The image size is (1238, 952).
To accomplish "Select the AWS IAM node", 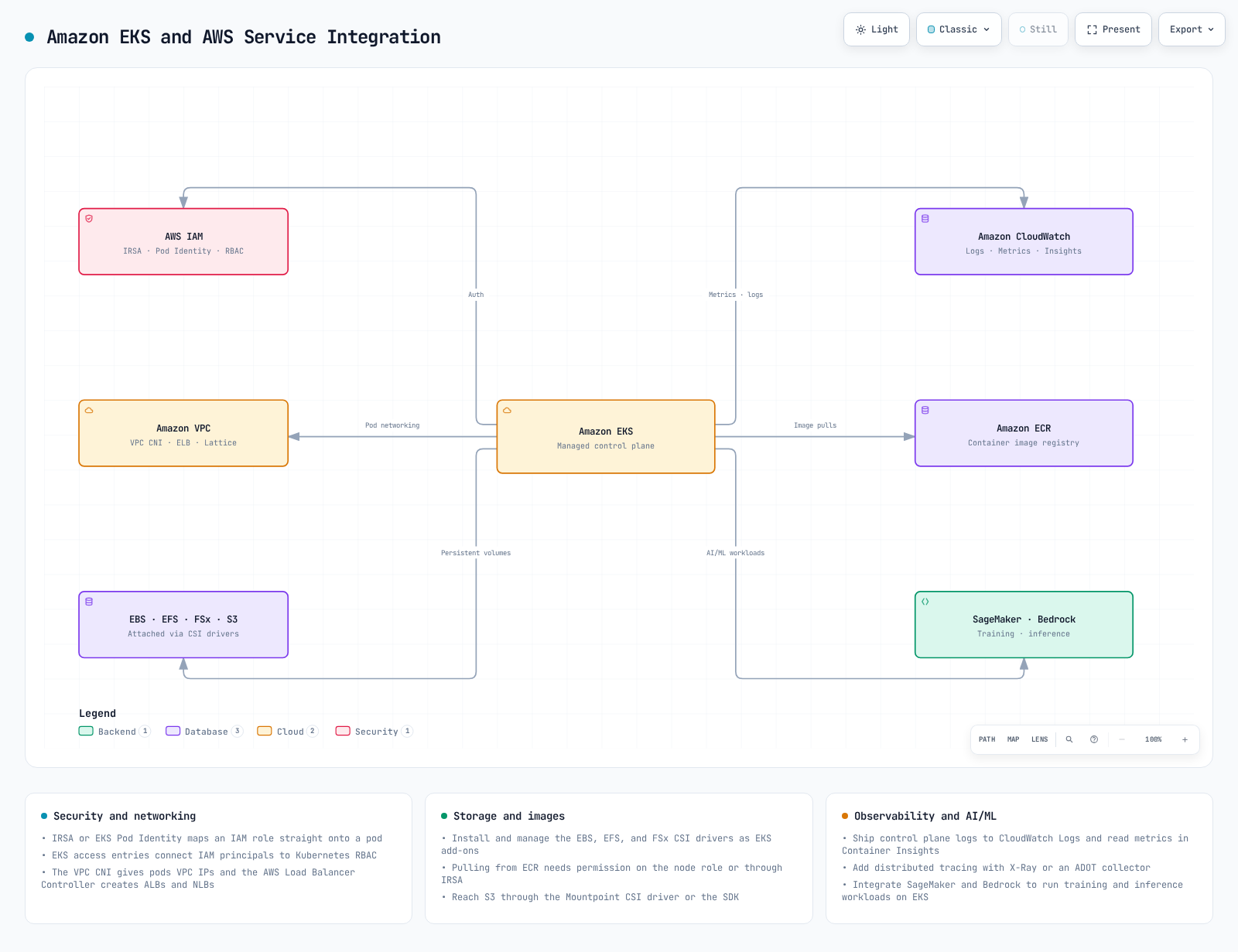I will (x=183, y=241).
